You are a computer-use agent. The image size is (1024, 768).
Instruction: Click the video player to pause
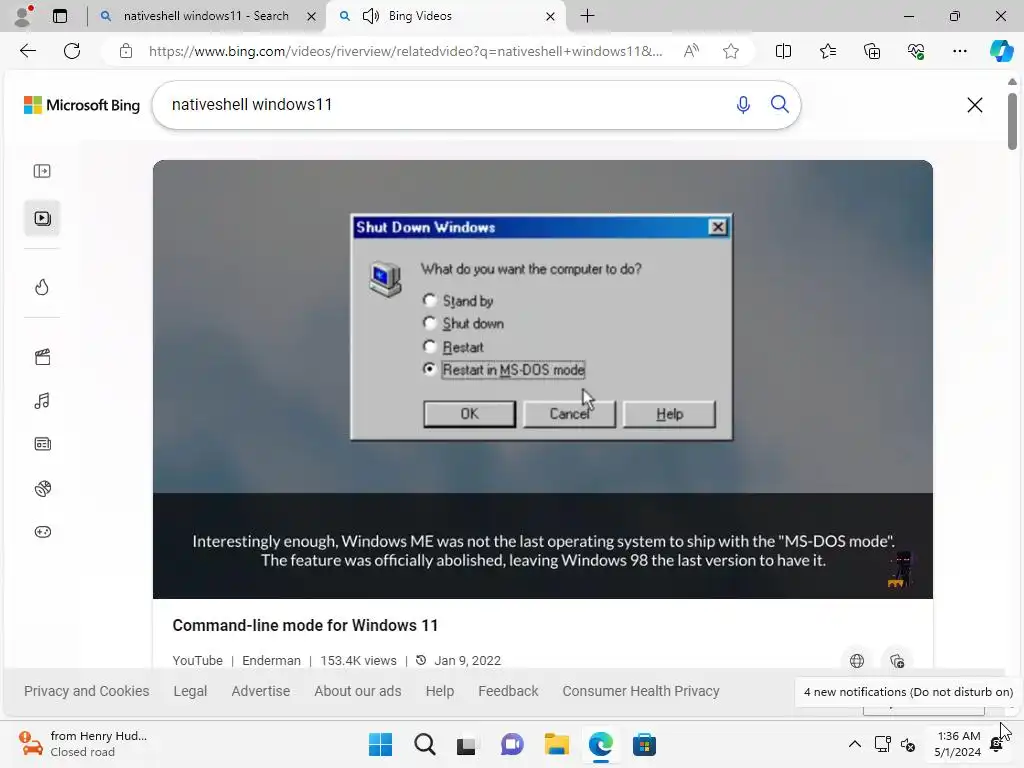pos(543,379)
